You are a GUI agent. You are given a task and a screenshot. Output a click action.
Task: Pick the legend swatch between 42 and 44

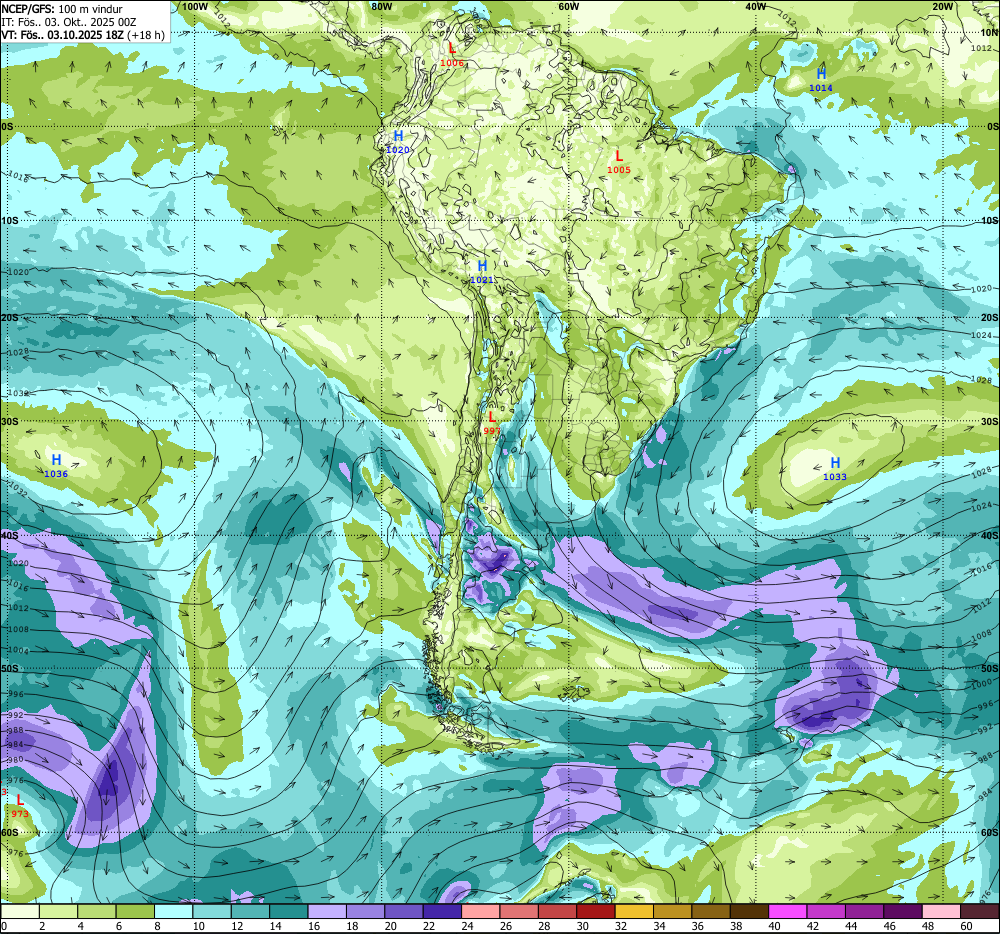point(826,911)
